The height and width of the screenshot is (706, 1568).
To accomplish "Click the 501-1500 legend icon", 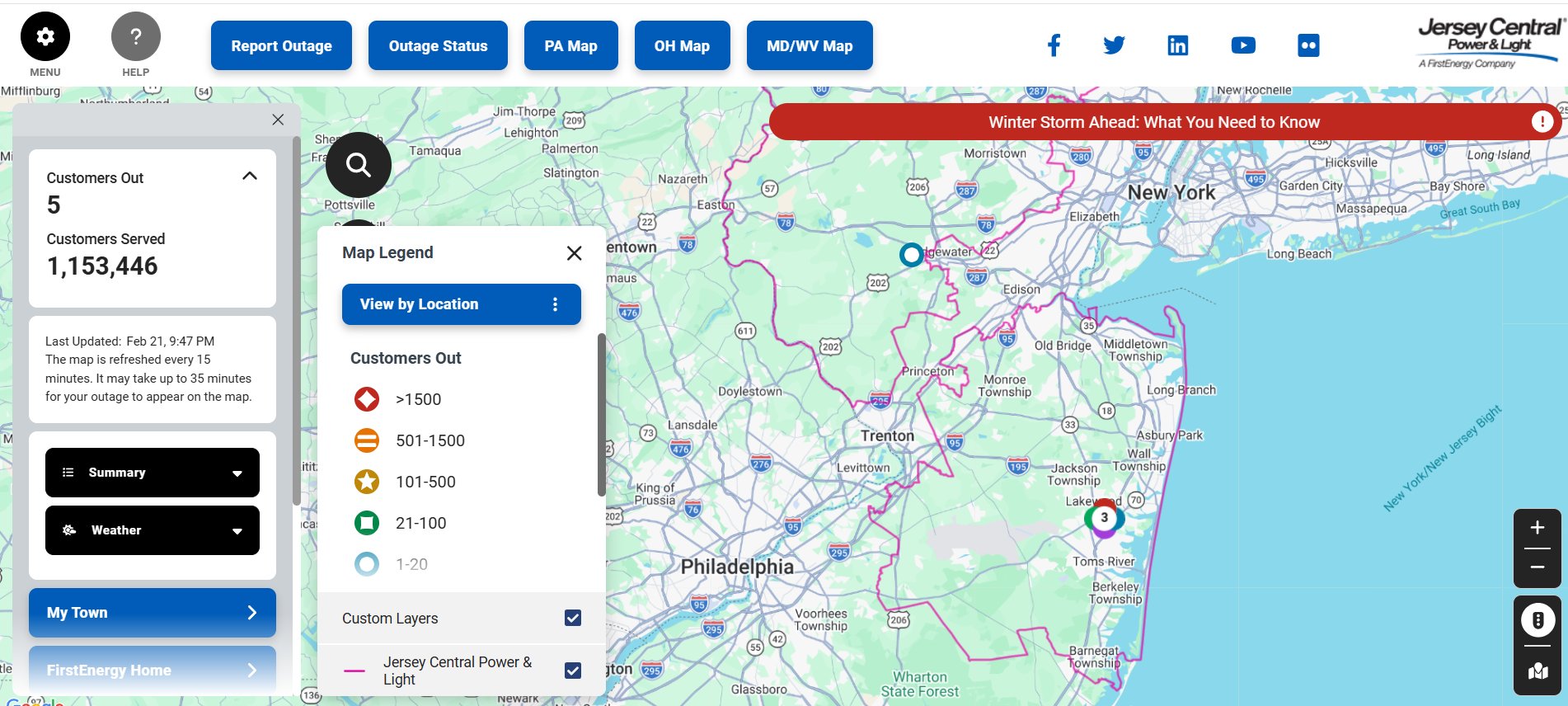I will [x=367, y=440].
